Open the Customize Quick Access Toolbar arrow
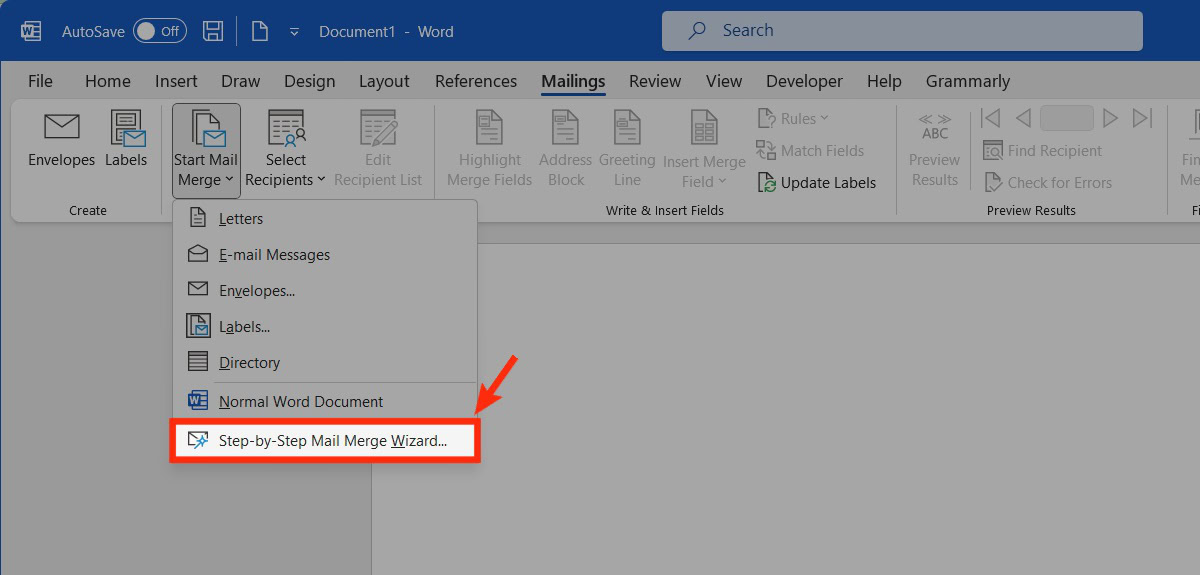The width and height of the screenshot is (1200, 575). pos(294,32)
